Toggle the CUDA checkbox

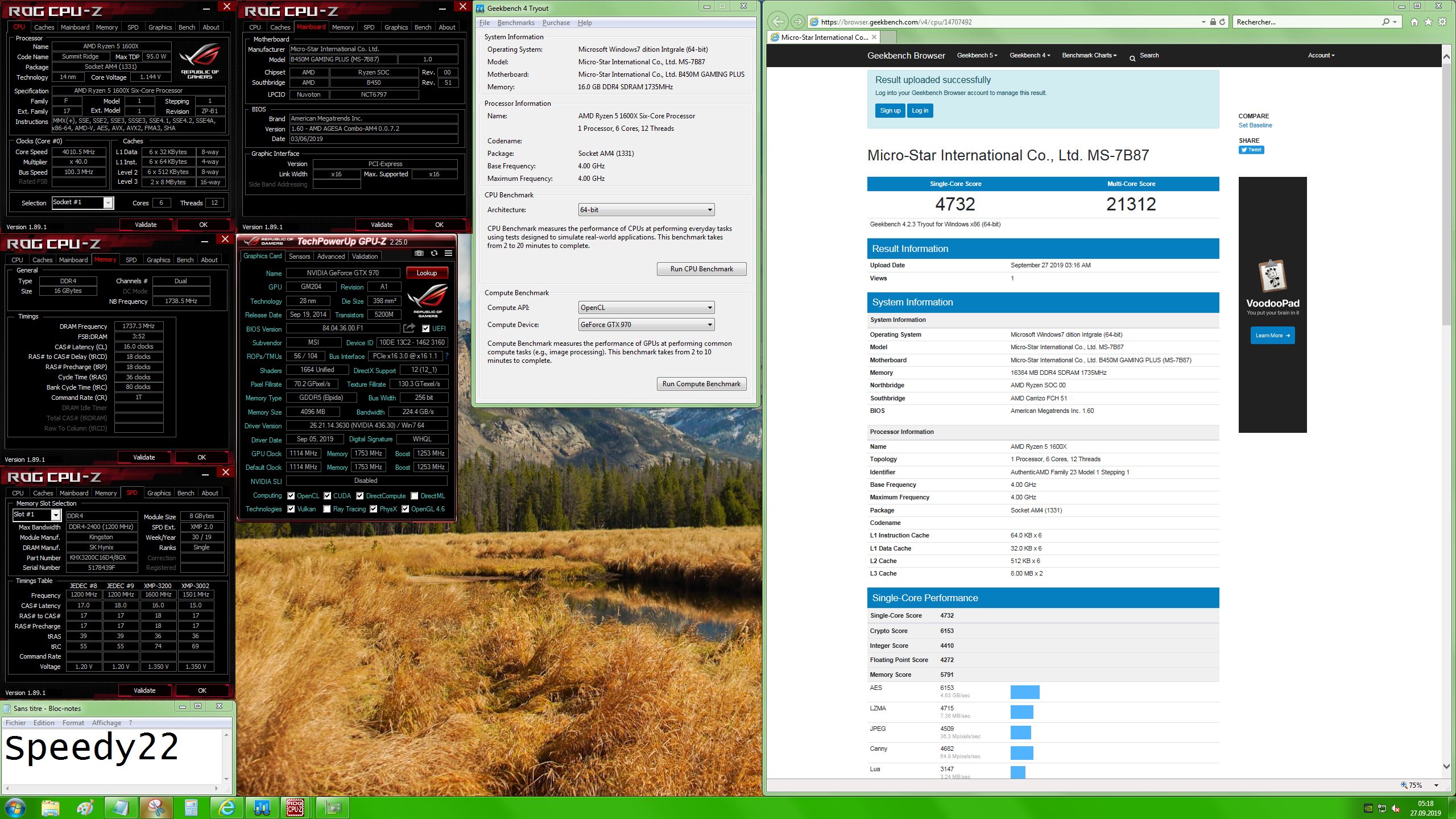click(x=327, y=496)
